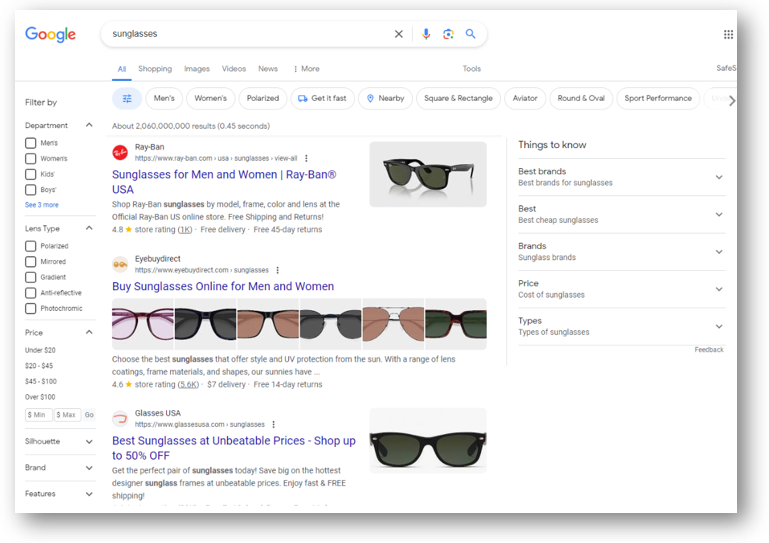Click Go to apply price range
The height and width of the screenshot is (543, 769).
89,415
